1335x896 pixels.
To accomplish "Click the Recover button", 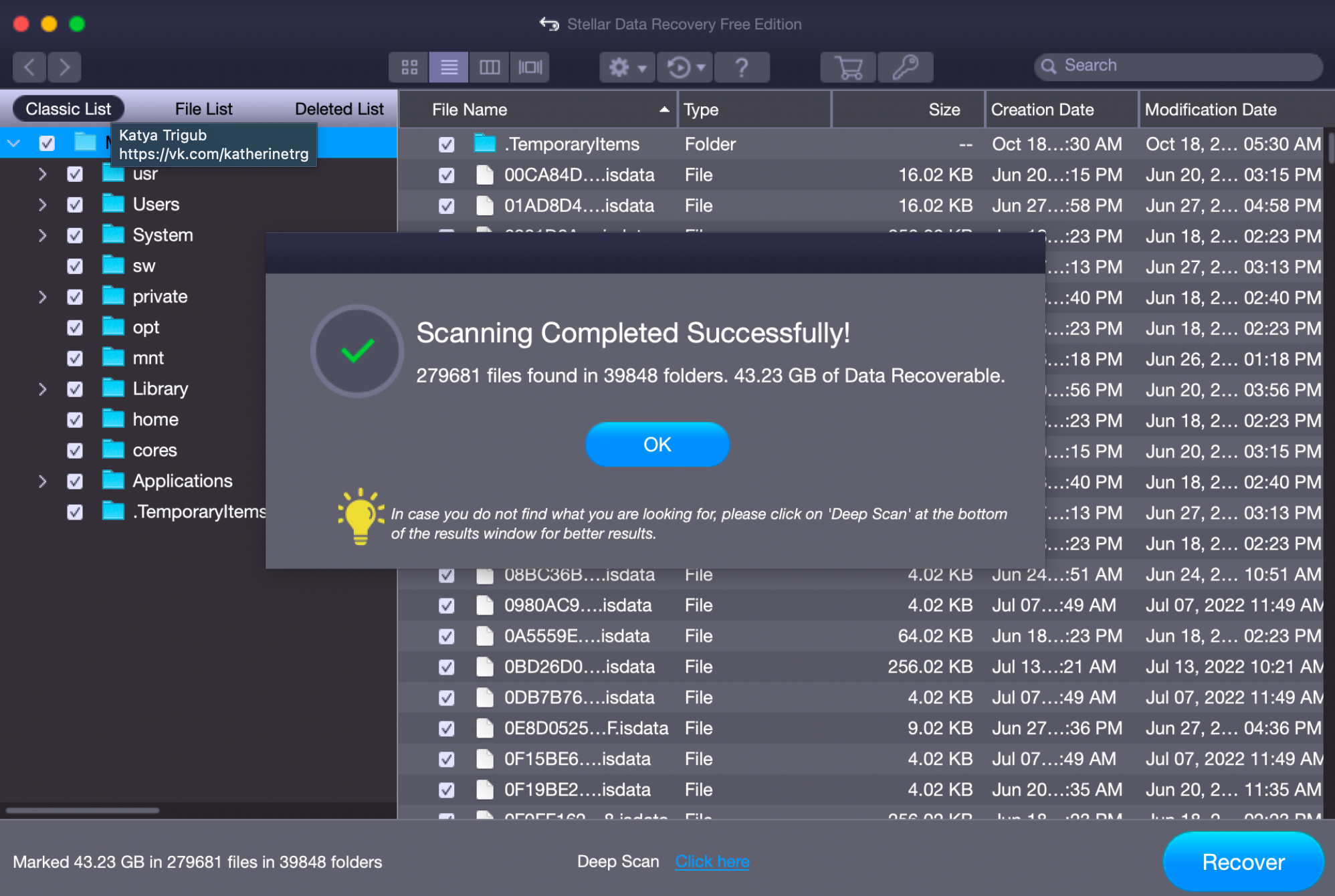I will pos(1243,862).
